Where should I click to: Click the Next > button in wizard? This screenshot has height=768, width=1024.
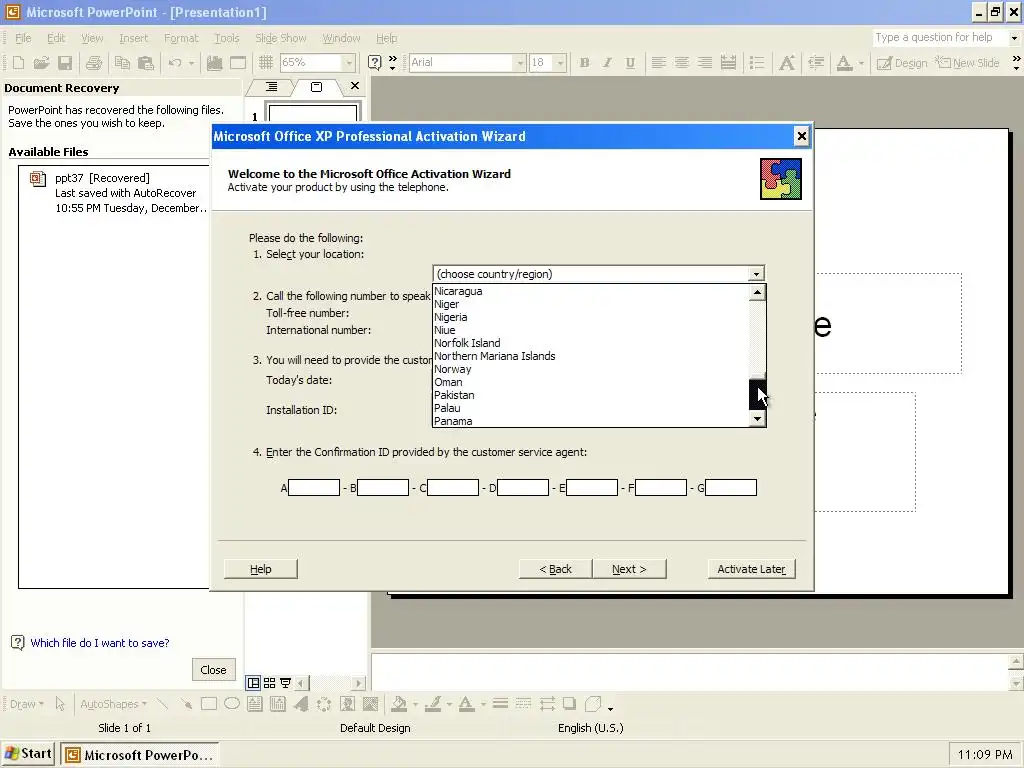point(629,569)
